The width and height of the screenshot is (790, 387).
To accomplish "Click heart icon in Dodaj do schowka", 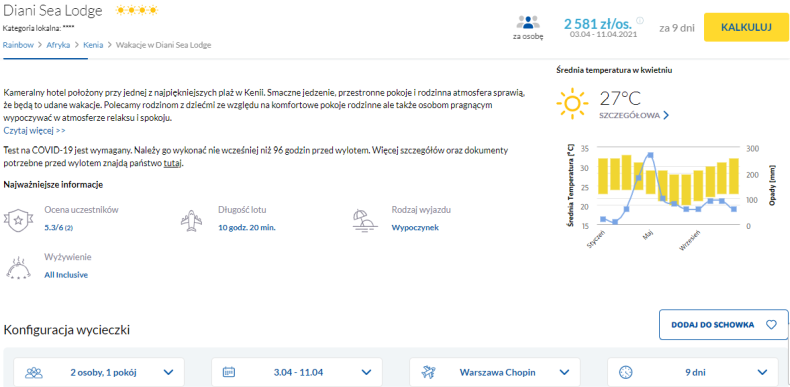I will 771,325.
